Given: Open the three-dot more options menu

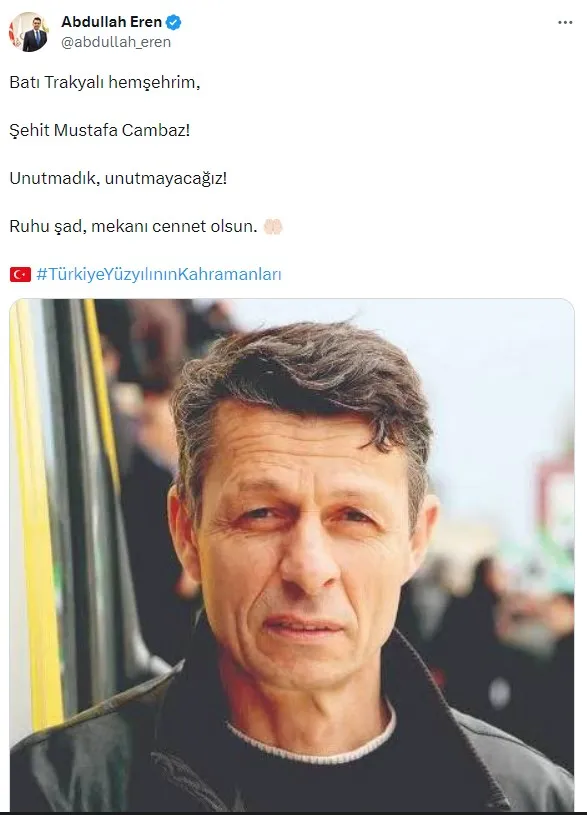Looking at the screenshot, I should click(565, 22).
